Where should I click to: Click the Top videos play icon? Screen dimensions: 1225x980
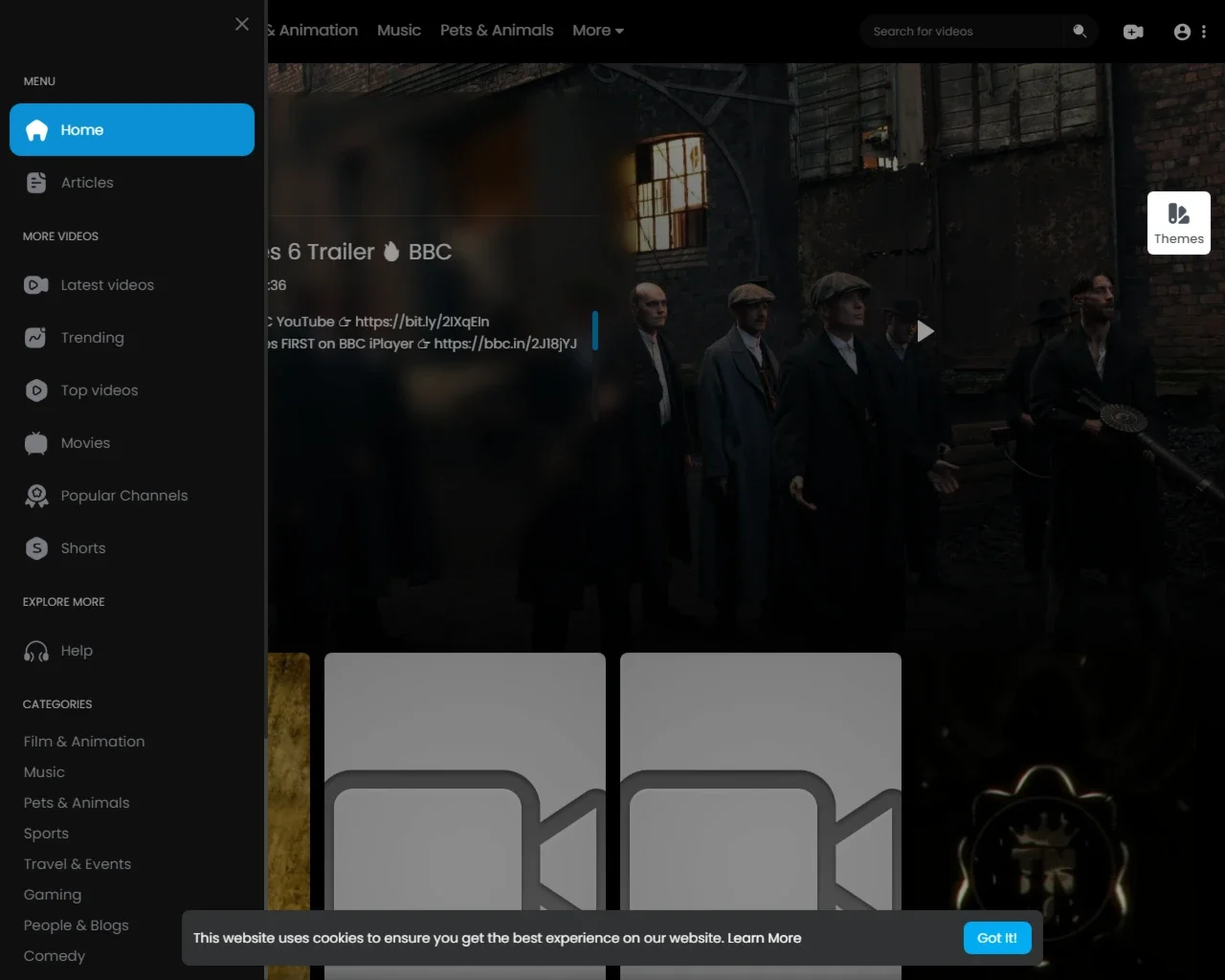(36, 390)
